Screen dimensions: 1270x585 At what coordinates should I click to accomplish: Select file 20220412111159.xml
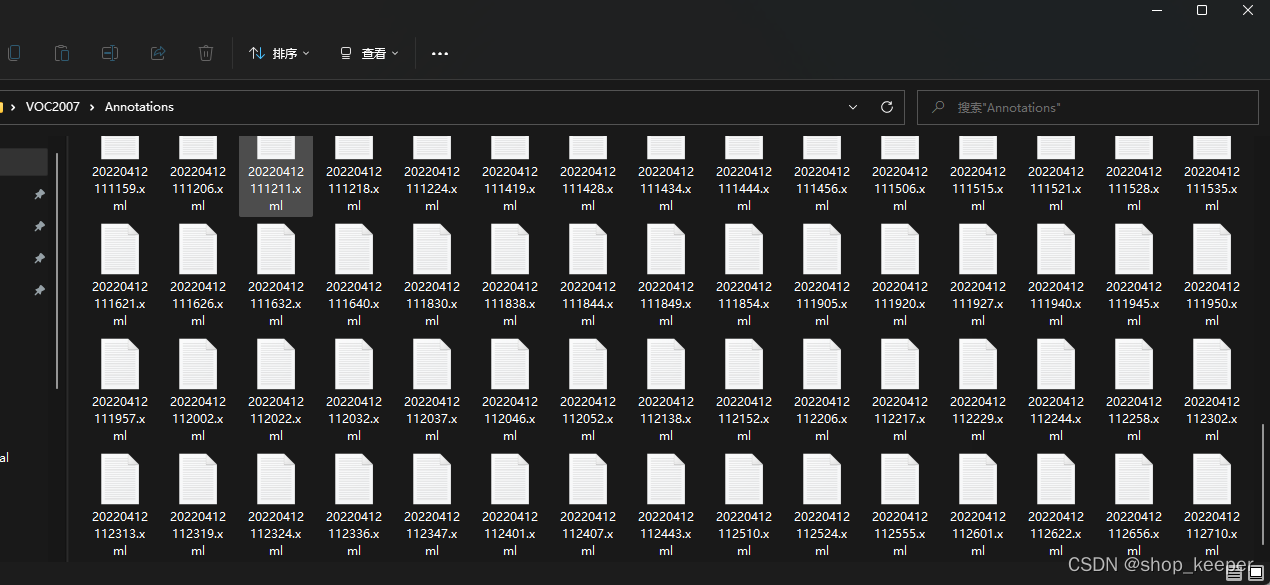[120, 176]
